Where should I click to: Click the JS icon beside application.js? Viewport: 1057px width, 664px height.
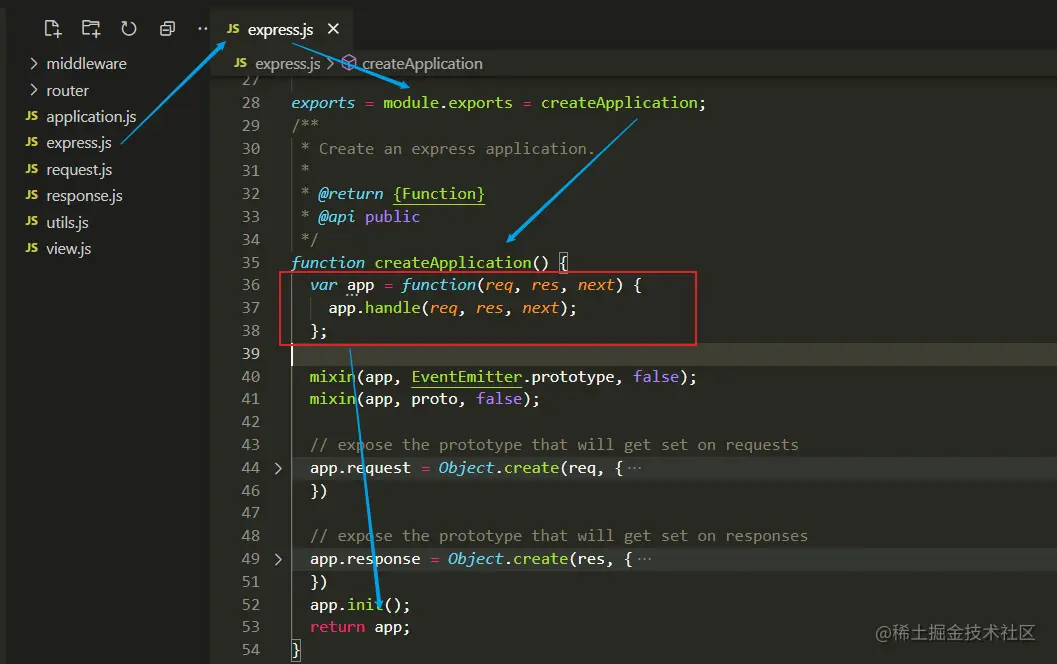32,116
